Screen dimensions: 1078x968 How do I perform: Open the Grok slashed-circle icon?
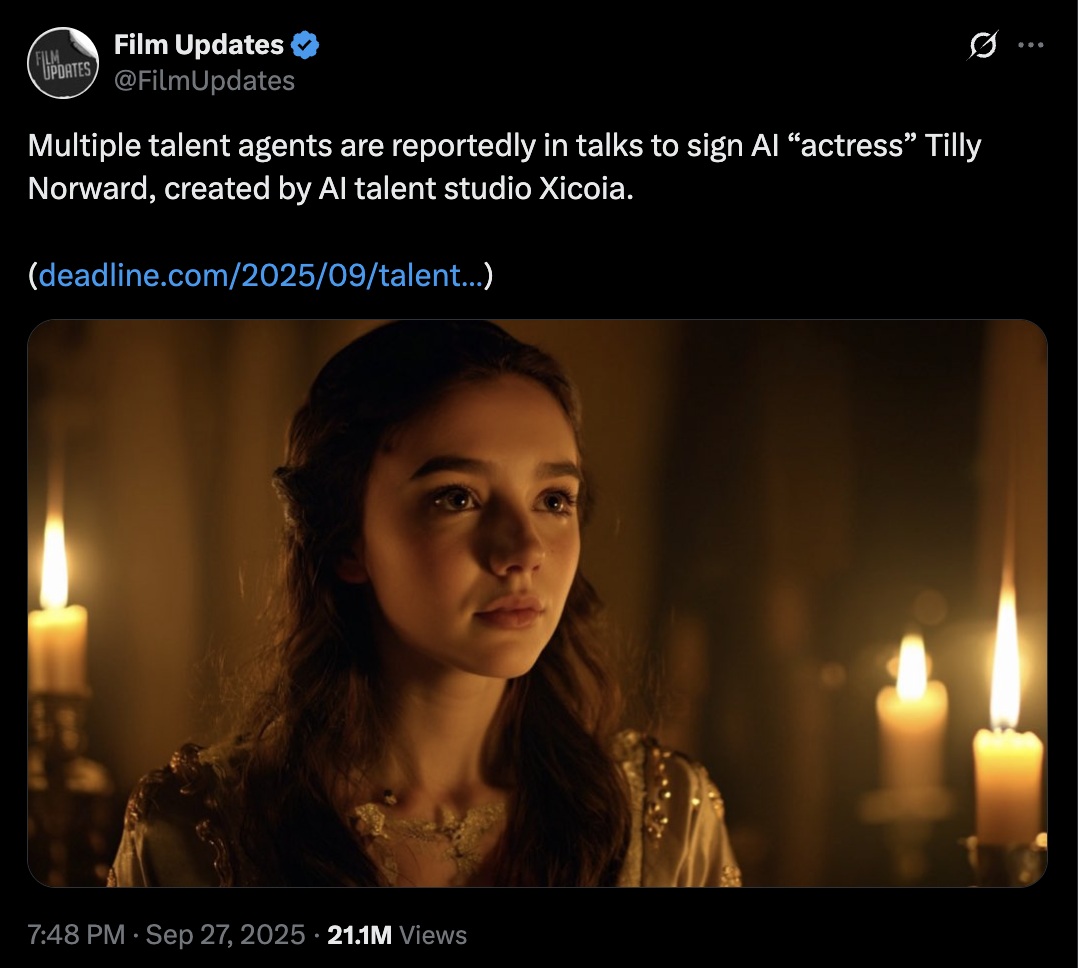click(986, 47)
